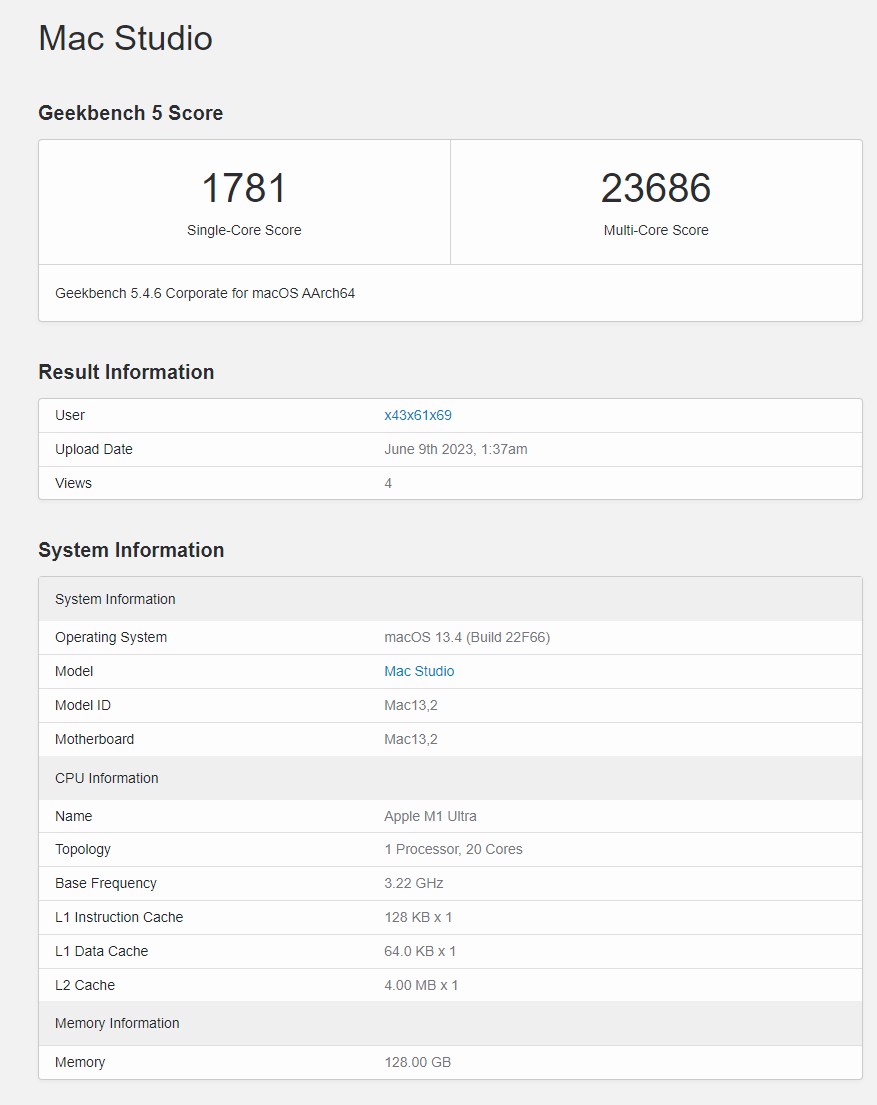The height and width of the screenshot is (1105, 877).
Task: Select topology 1 Processor, 20 Cores
Action: tap(453, 849)
